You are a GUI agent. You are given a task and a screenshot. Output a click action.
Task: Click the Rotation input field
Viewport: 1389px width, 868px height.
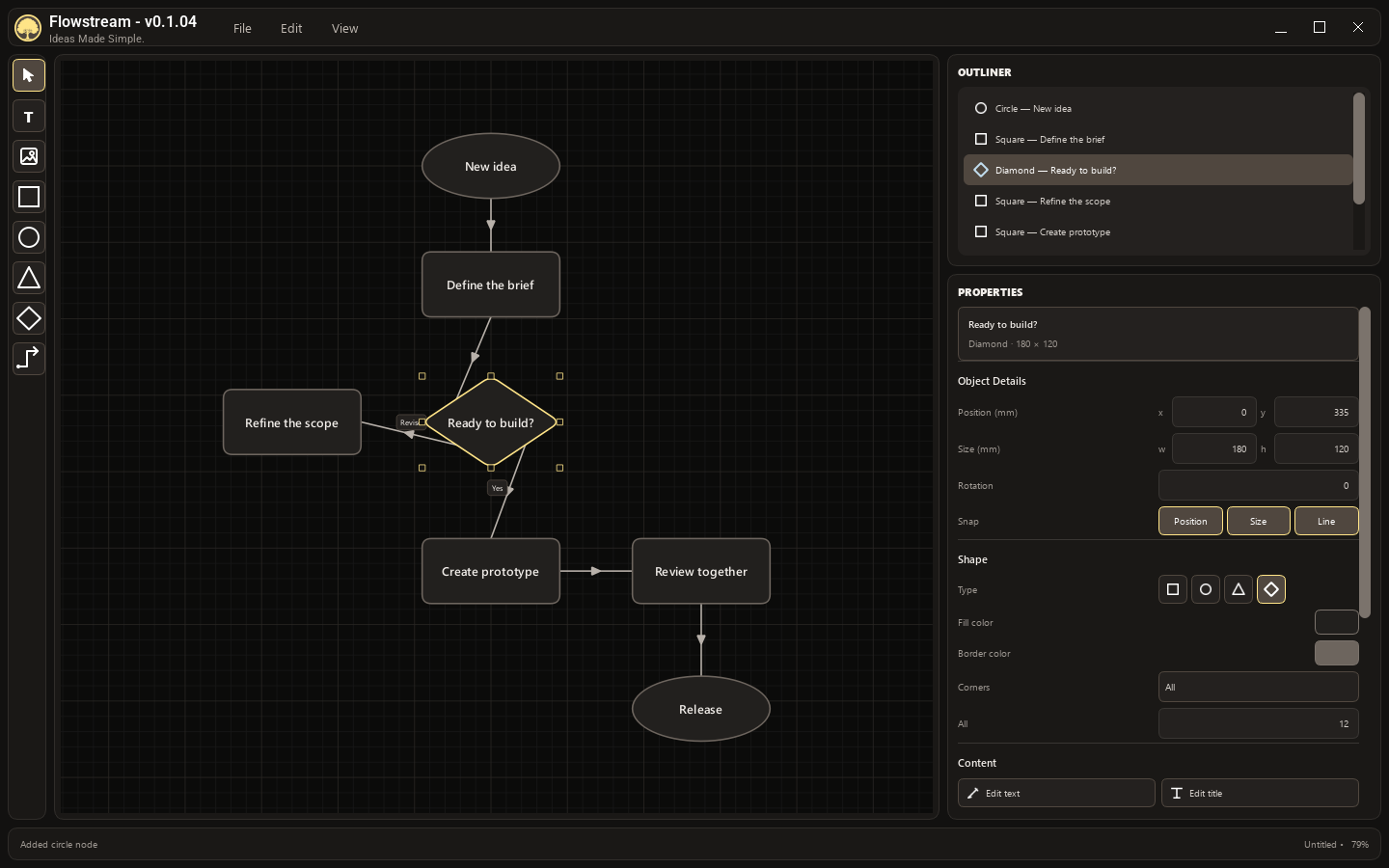pos(1259,485)
